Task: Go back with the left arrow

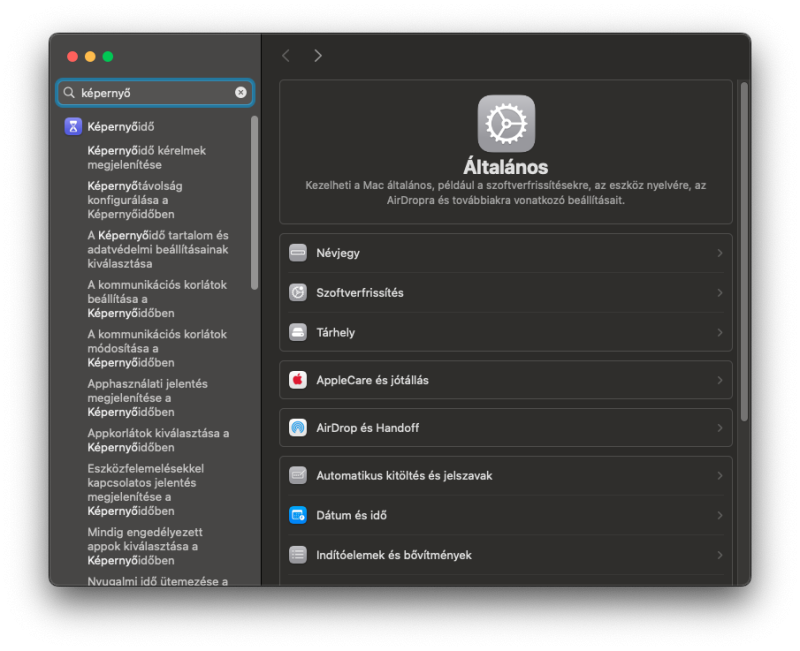Action: click(x=286, y=56)
